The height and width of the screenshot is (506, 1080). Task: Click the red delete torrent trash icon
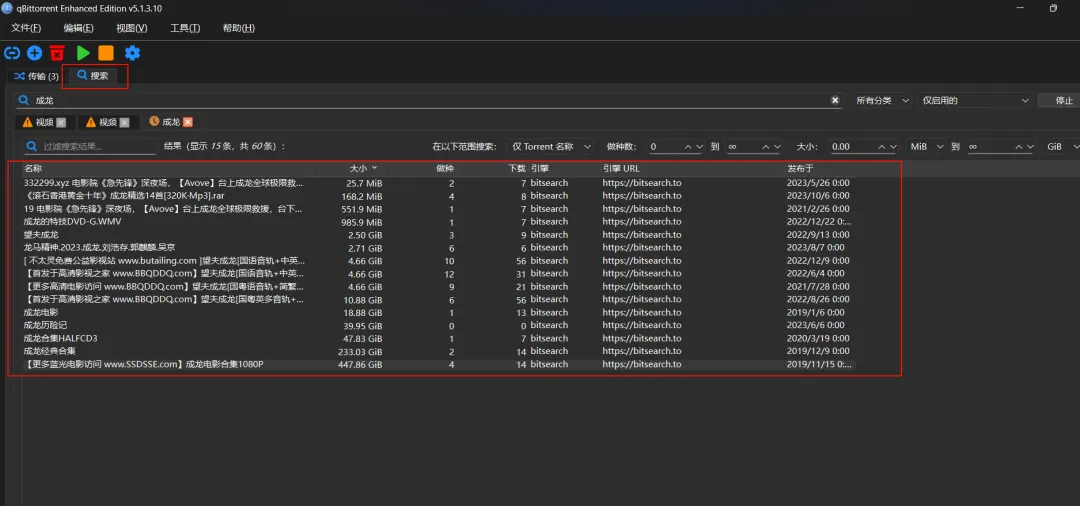57,53
